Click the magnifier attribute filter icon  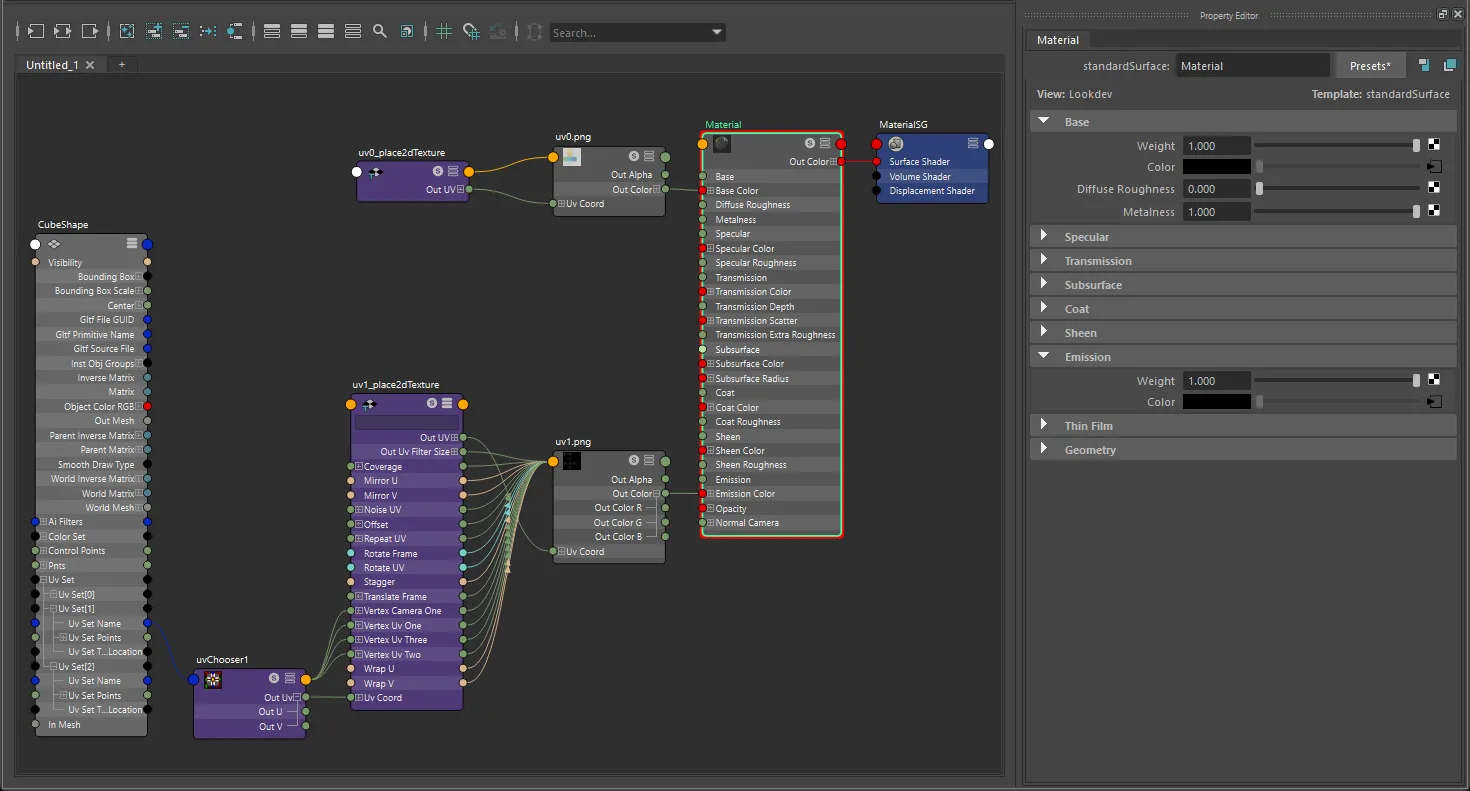380,32
